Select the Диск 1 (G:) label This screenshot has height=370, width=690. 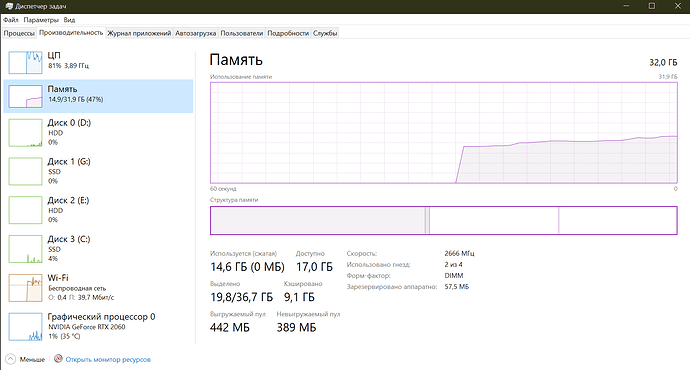click(x=69, y=161)
